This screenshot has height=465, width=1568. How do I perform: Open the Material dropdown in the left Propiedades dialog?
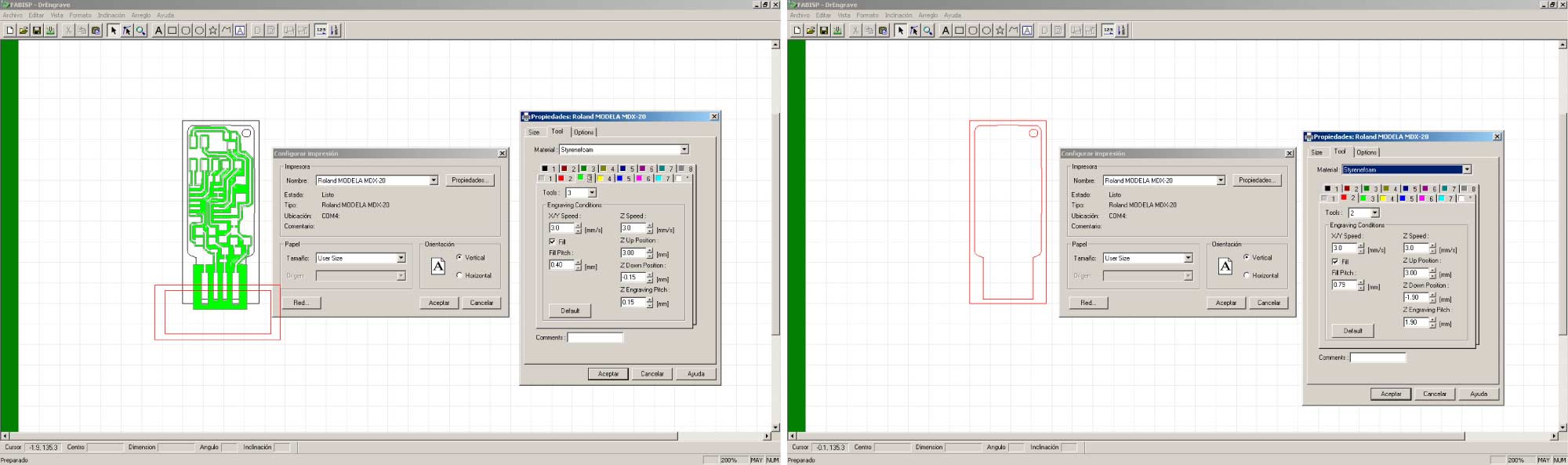[684, 150]
